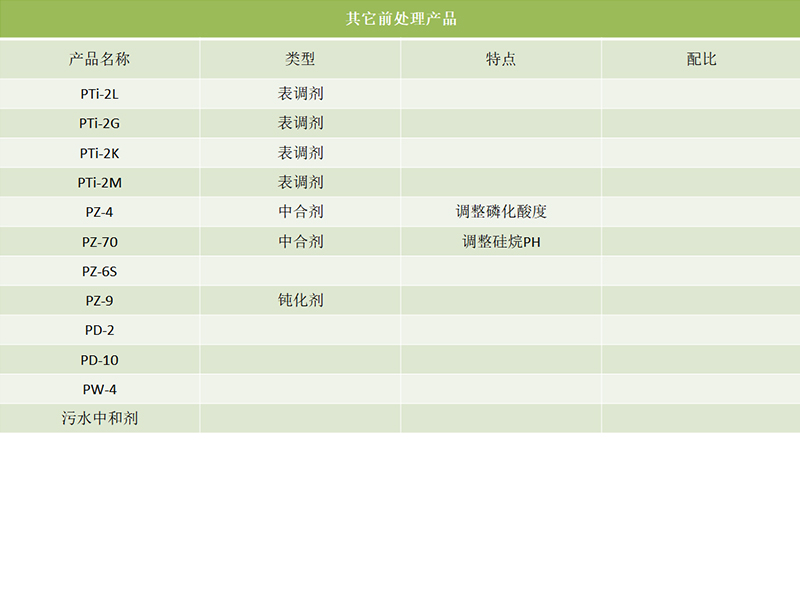Click the PD-2 product name cell
Viewport: 800px width, 600px height.
98,329
